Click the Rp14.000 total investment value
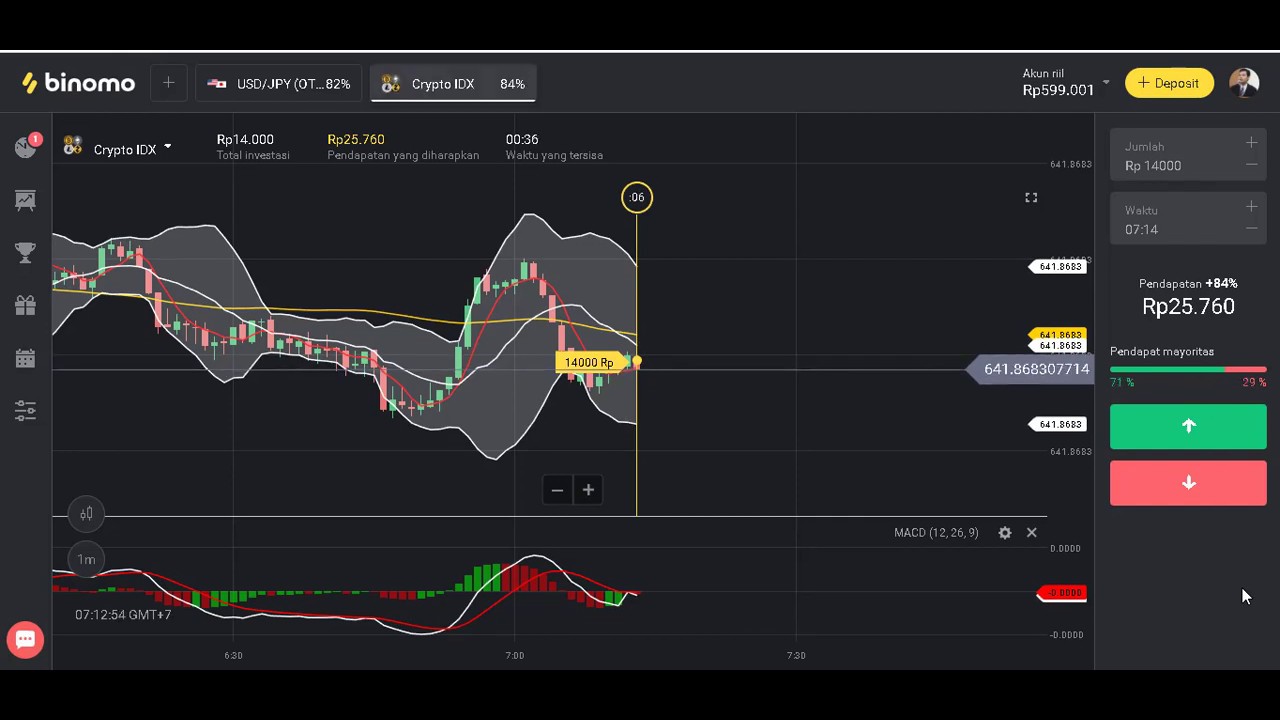 click(x=245, y=139)
